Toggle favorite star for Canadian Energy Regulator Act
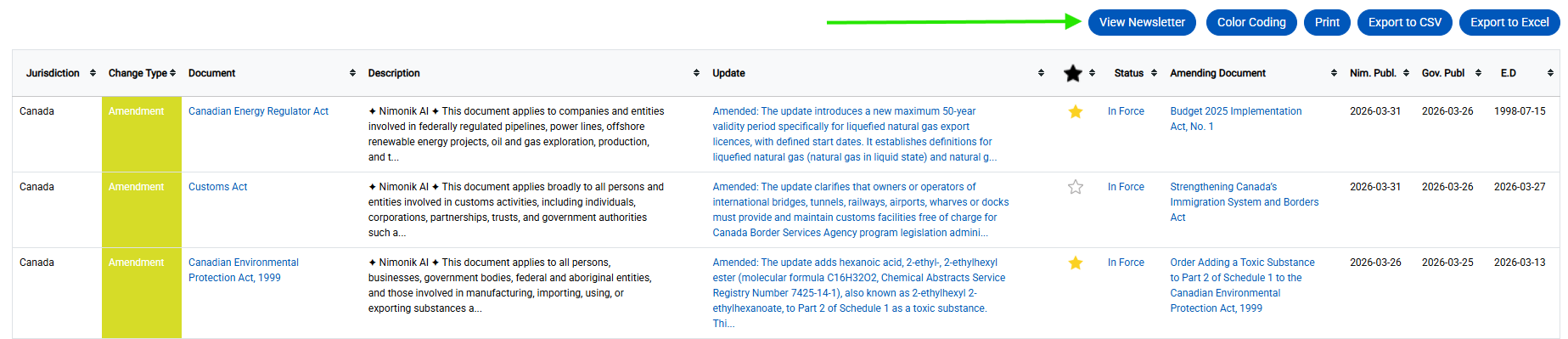The width and height of the screenshot is (1568, 339). (x=1075, y=111)
